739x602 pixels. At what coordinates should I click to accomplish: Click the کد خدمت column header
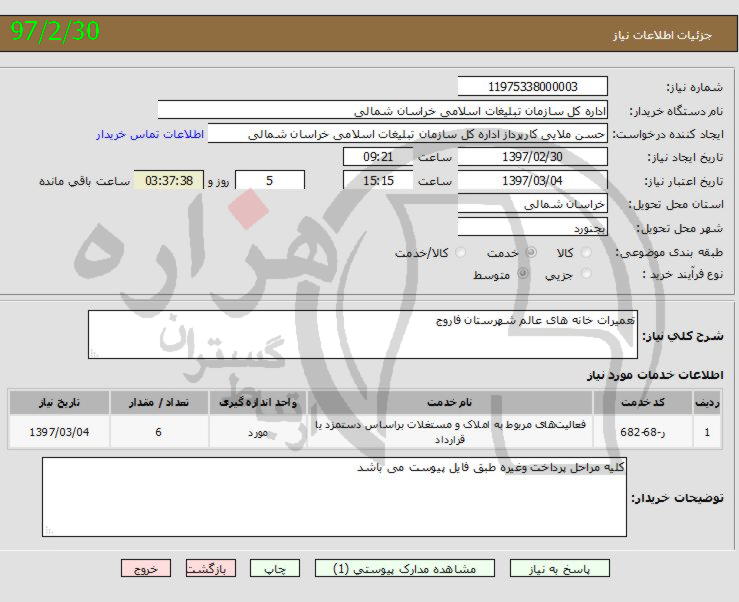(643, 402)
